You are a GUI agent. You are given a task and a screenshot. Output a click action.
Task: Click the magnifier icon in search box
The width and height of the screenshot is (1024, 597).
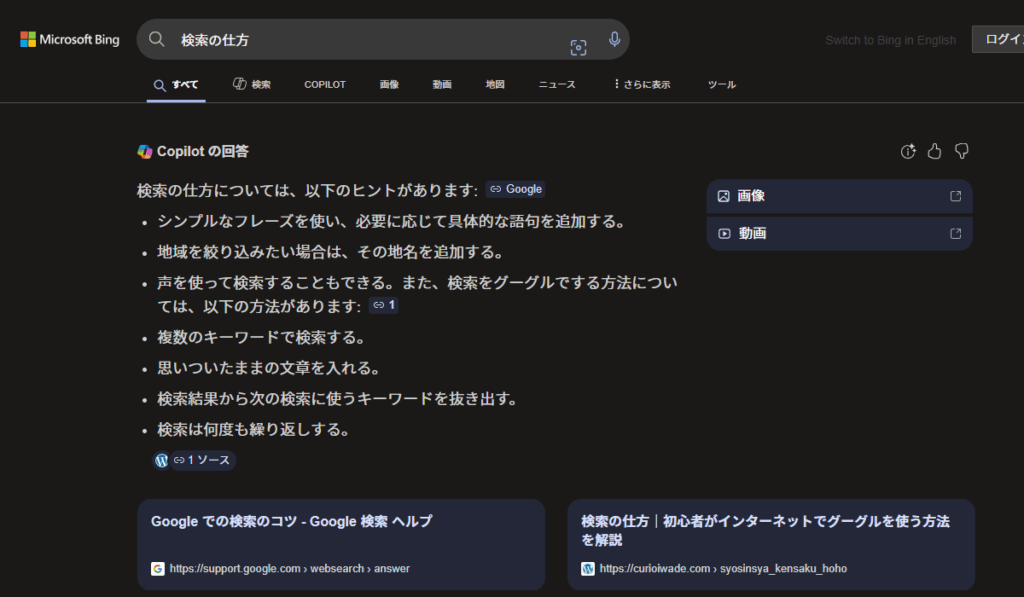click(157, 39)
